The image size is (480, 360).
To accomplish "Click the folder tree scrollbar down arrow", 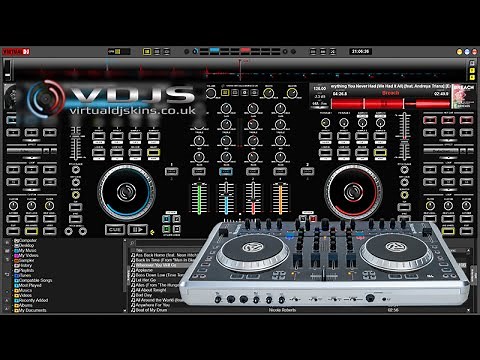I will (125, 310).
